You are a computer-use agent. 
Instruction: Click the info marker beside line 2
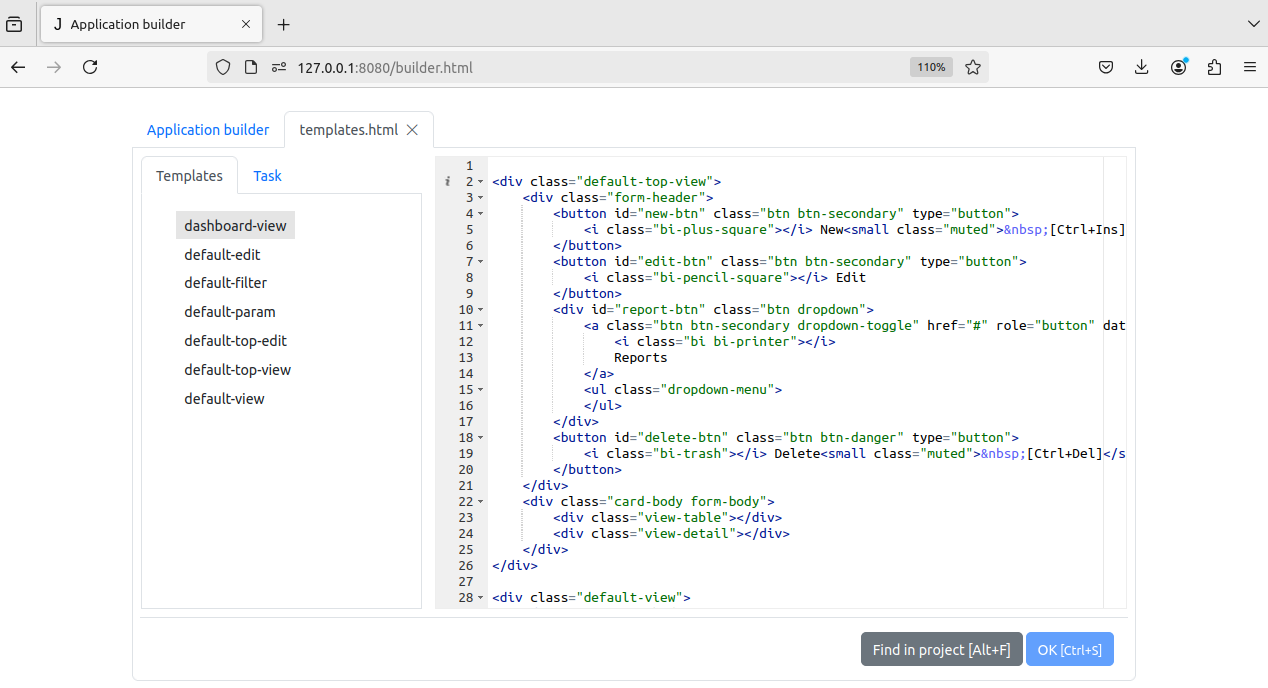(447, 181)
